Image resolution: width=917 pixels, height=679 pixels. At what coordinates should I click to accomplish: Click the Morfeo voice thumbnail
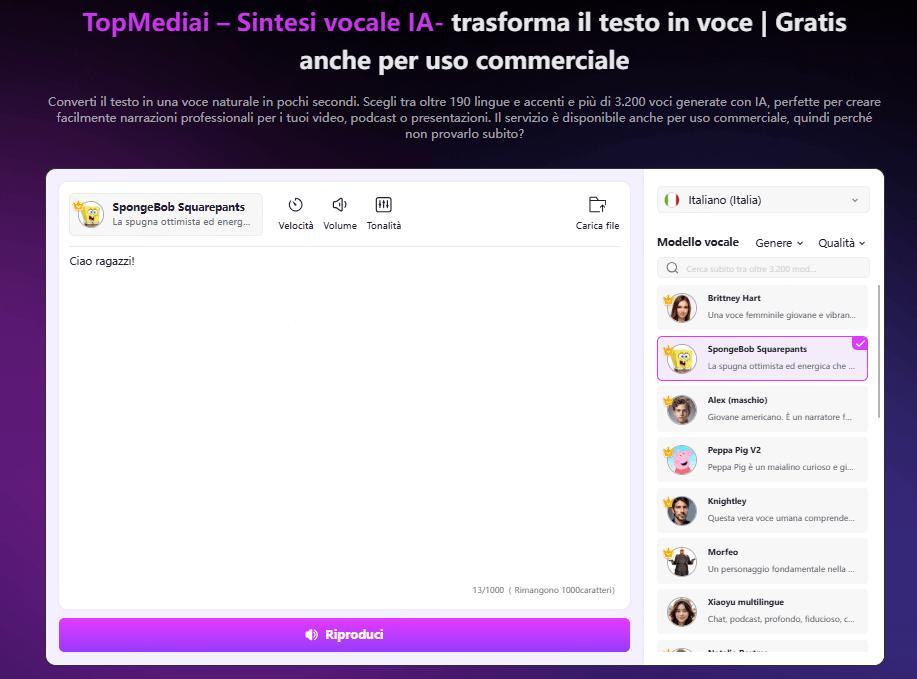681,560
